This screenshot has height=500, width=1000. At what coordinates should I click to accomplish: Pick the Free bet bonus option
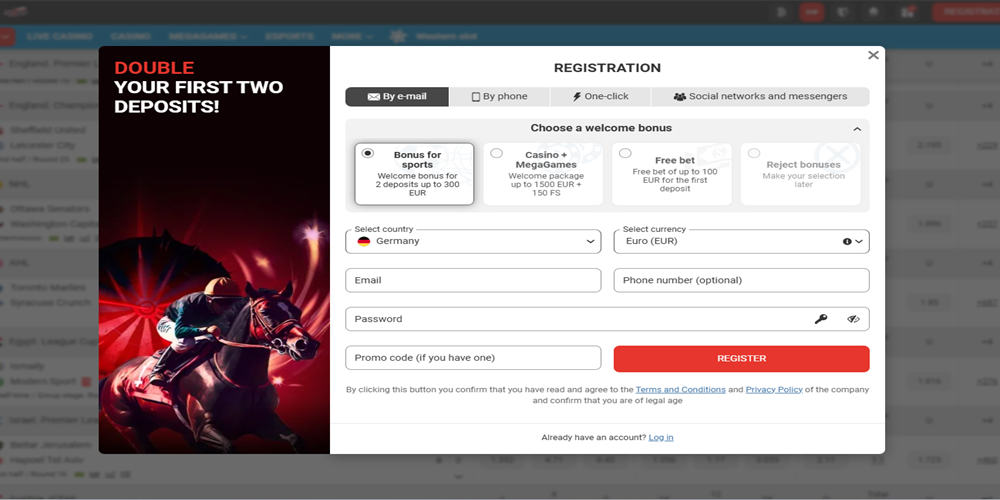click(672, 174)
